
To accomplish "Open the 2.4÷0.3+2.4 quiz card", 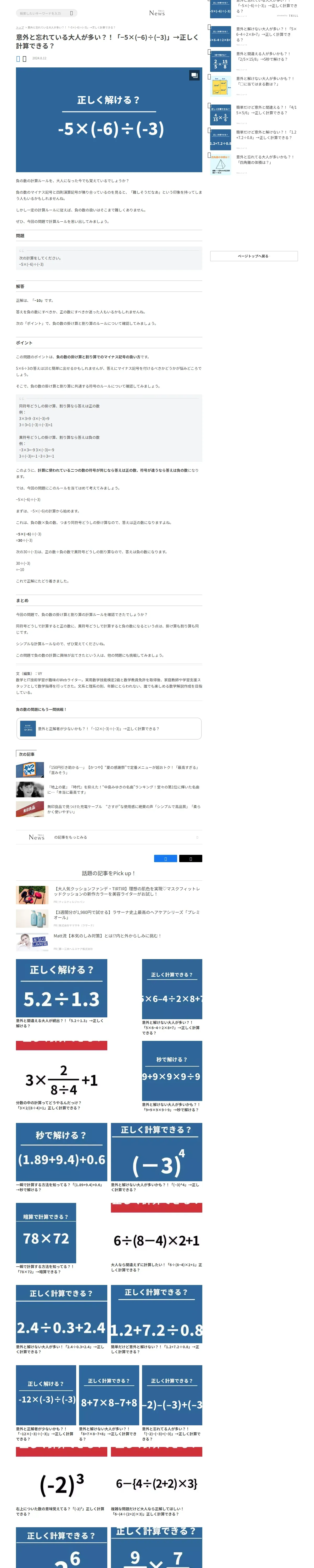I will [61, 1320].
